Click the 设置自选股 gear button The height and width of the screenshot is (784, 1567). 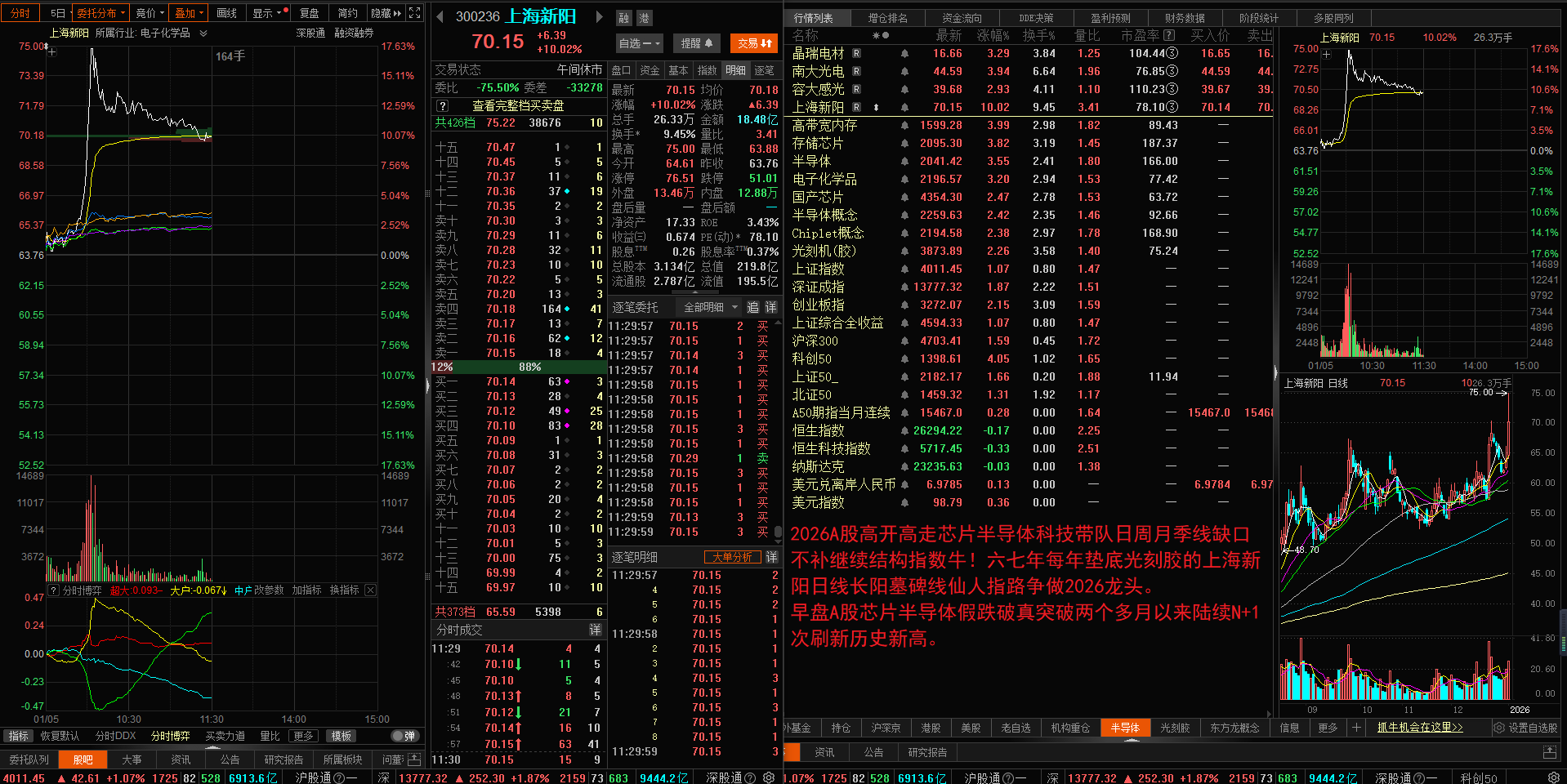coord(1525,728)
